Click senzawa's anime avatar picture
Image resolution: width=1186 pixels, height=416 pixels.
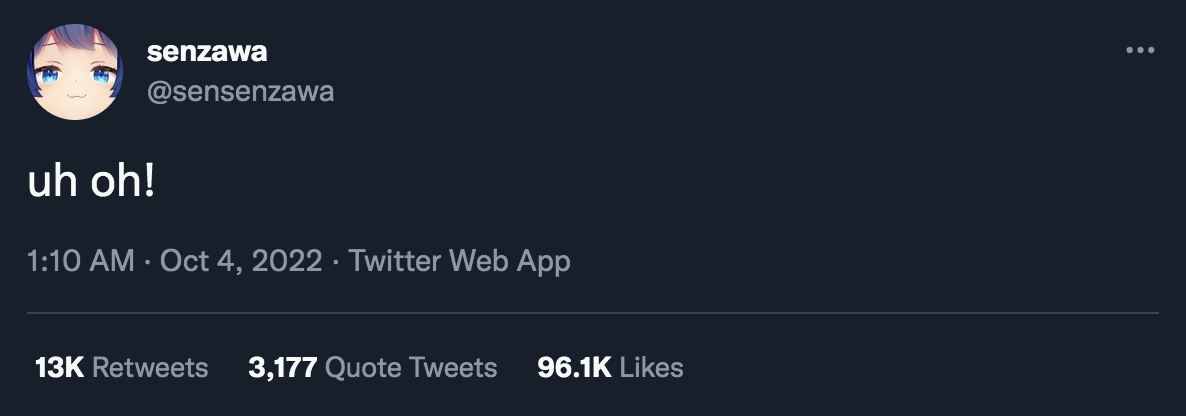[73, 73]
